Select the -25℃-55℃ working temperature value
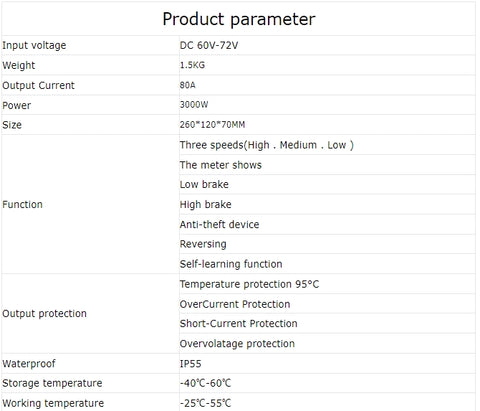The width and height of the screenshot is (480, 411). [205, 403]
